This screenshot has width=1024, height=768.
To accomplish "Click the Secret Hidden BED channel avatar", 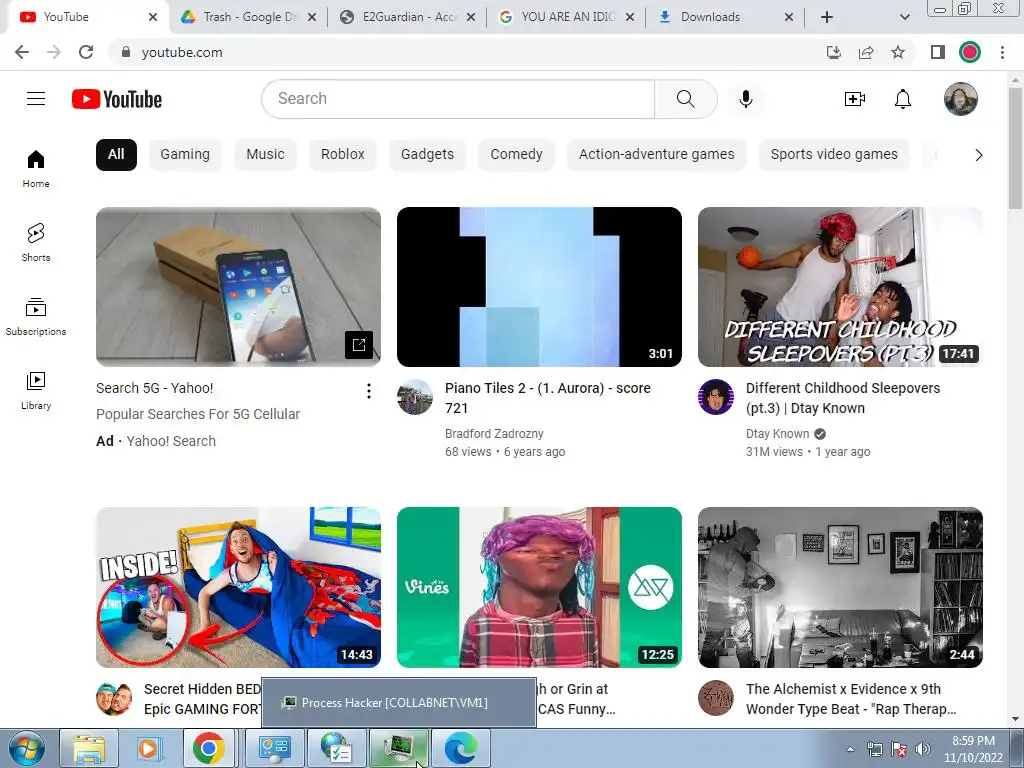I will point(114,698).
